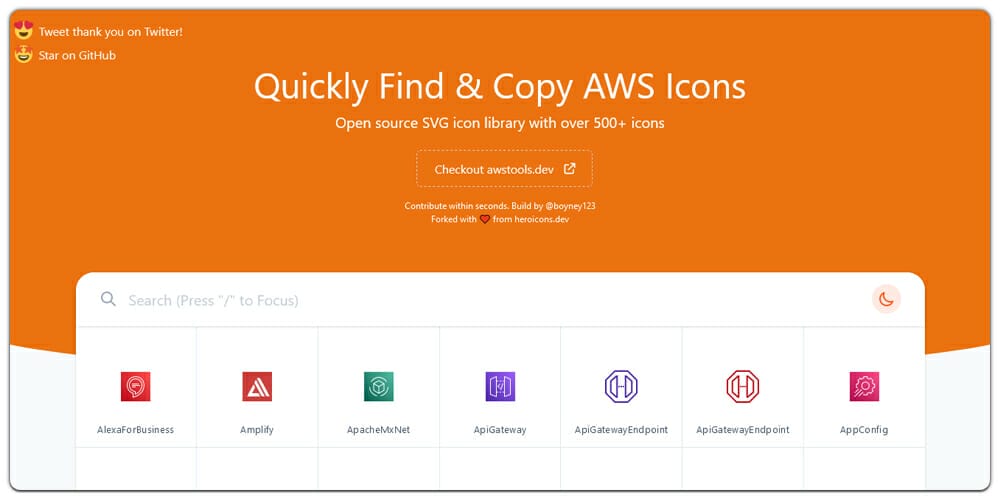Click the search magnifier icon
This screenshot has width=1000, height=500.
tap(108, 299)
